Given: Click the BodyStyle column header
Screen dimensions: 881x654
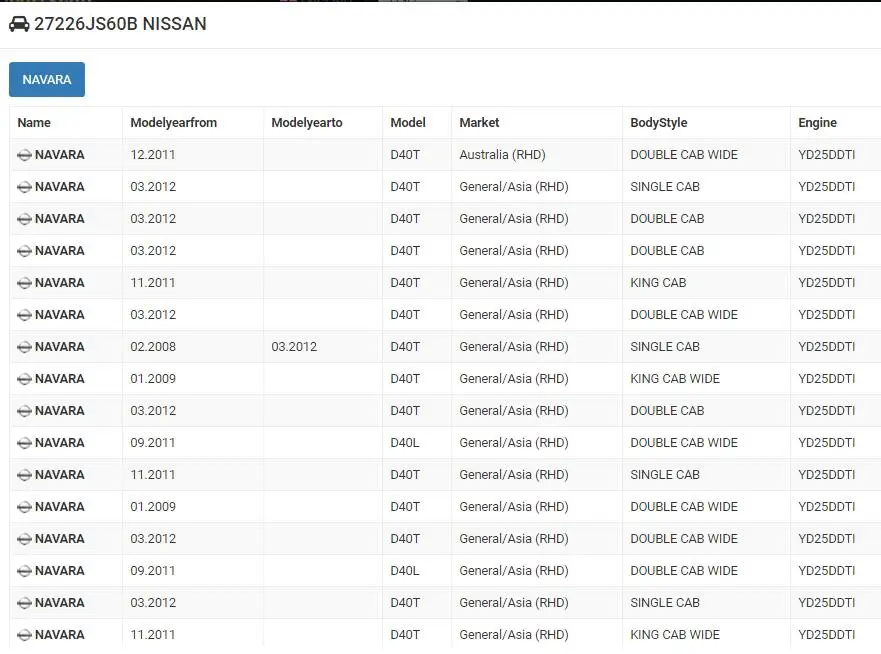Looking at the screenshot, I should [659, 122].
